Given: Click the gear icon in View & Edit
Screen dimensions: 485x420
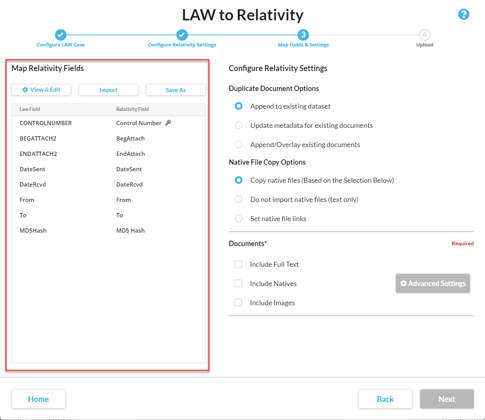Looking at the screenshot, I should (x=25, y=90).
